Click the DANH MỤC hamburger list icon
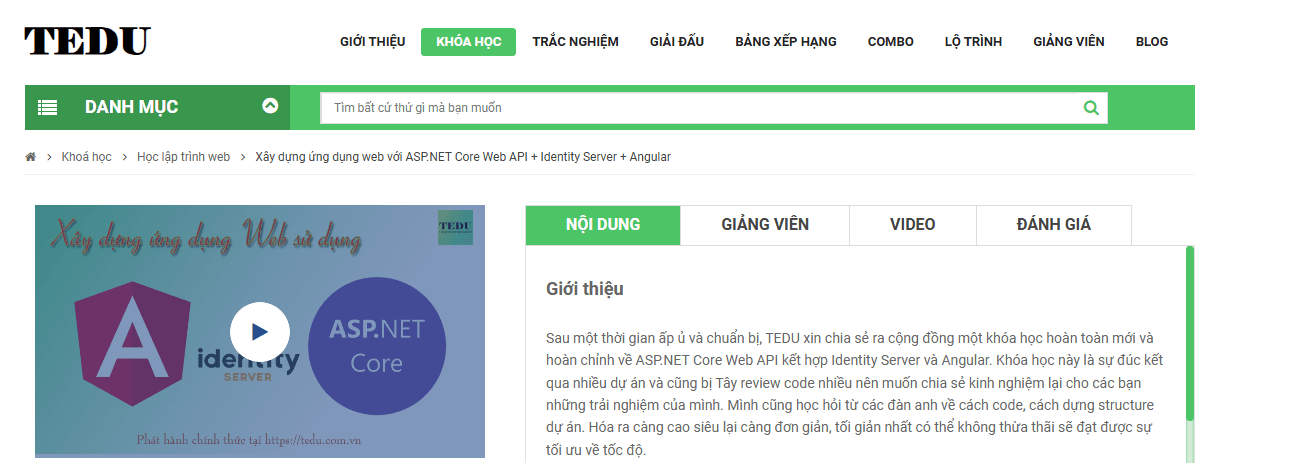 point(47,108)
